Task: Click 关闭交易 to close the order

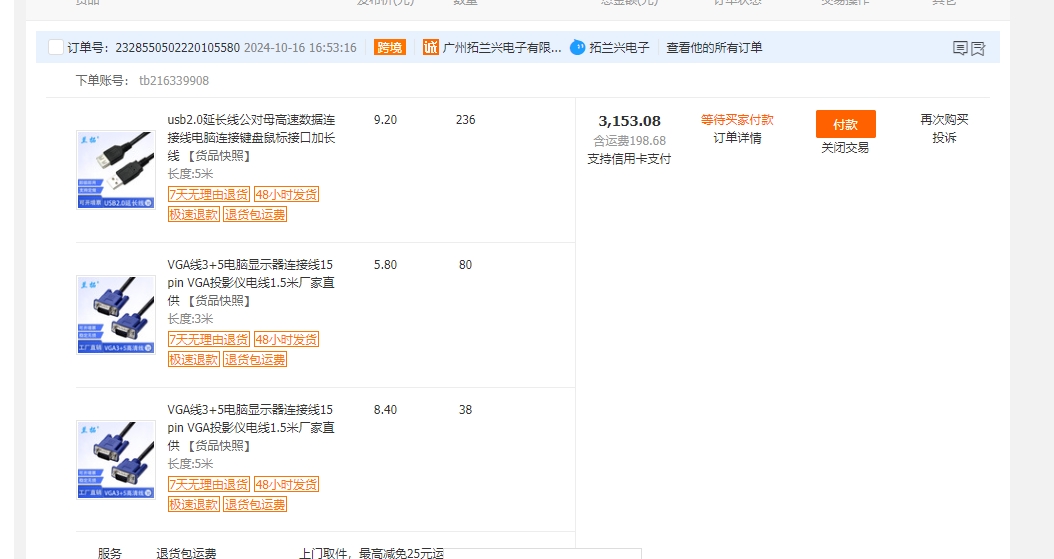Action: coord(845,147)
